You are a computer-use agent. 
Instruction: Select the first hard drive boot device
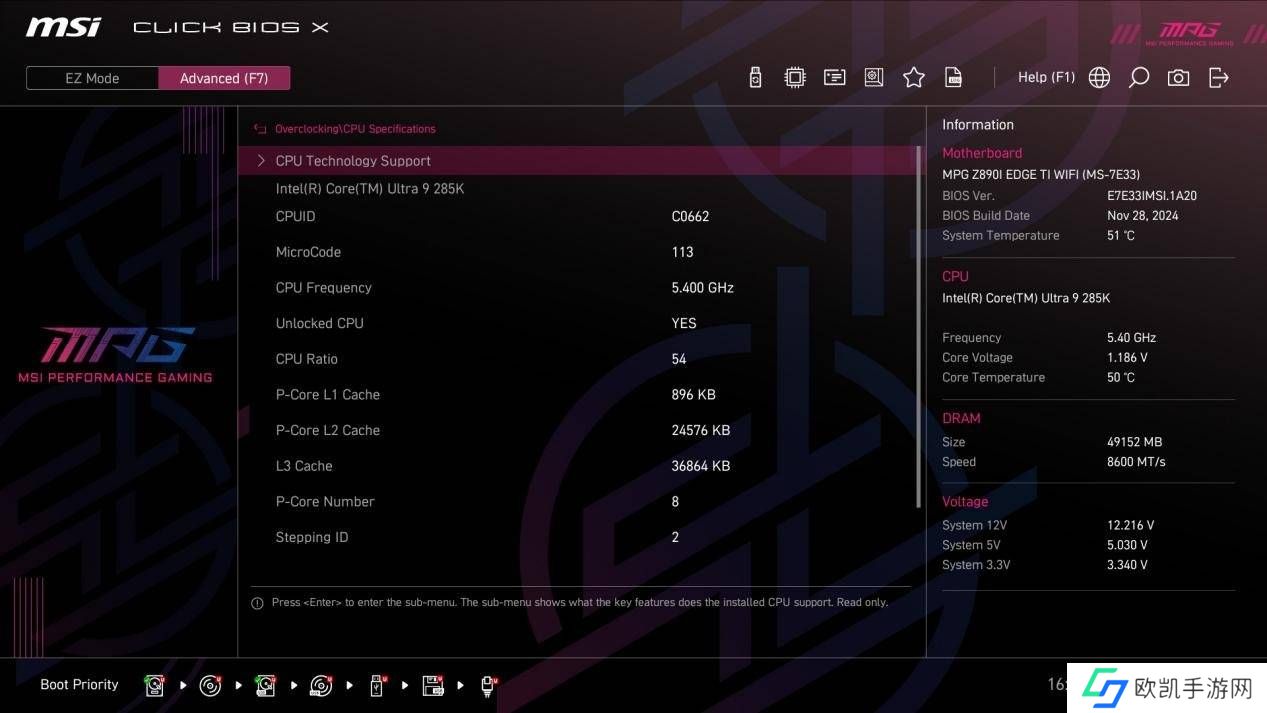(x=154, y=685)
